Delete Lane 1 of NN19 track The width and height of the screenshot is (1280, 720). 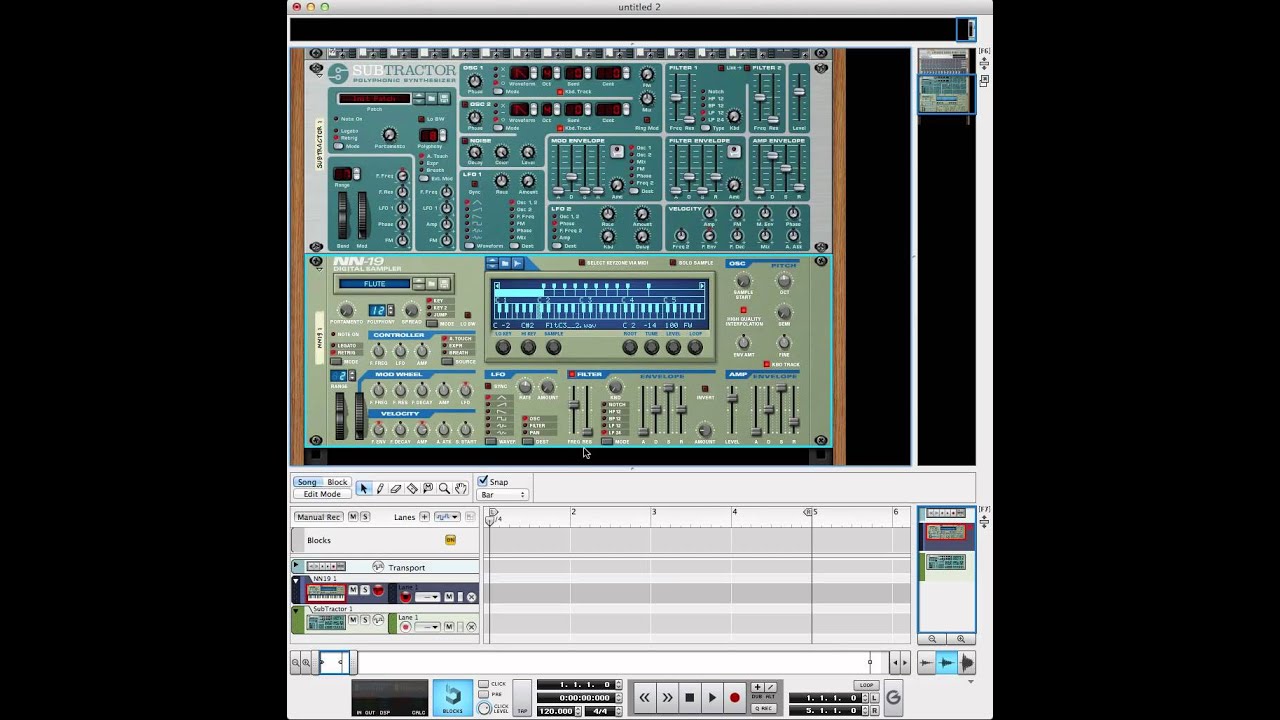[x=471, y=597]
